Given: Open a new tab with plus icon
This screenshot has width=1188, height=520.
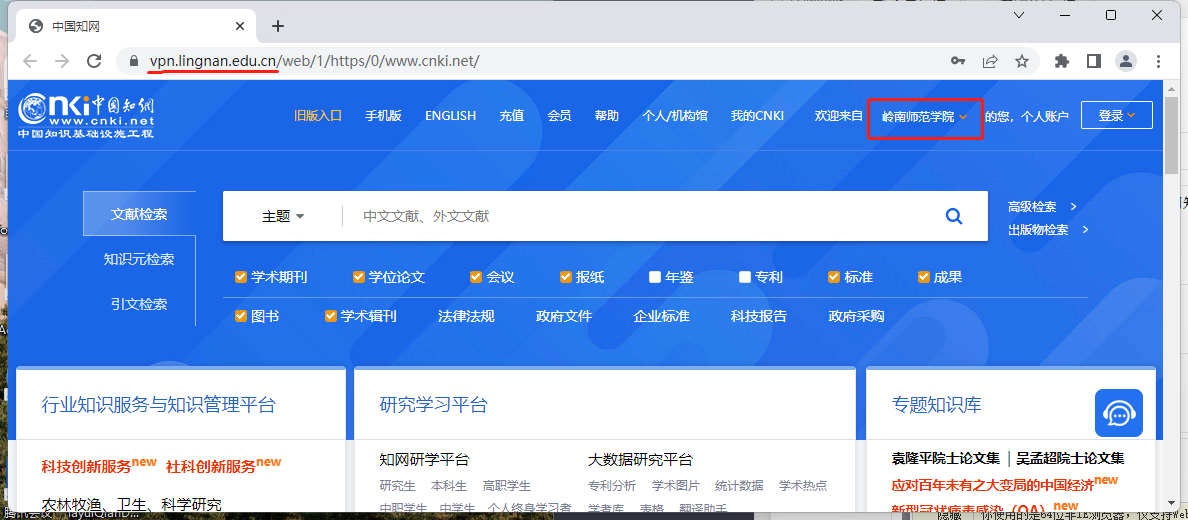Looking at the screenshot, I should pos(277,27).
